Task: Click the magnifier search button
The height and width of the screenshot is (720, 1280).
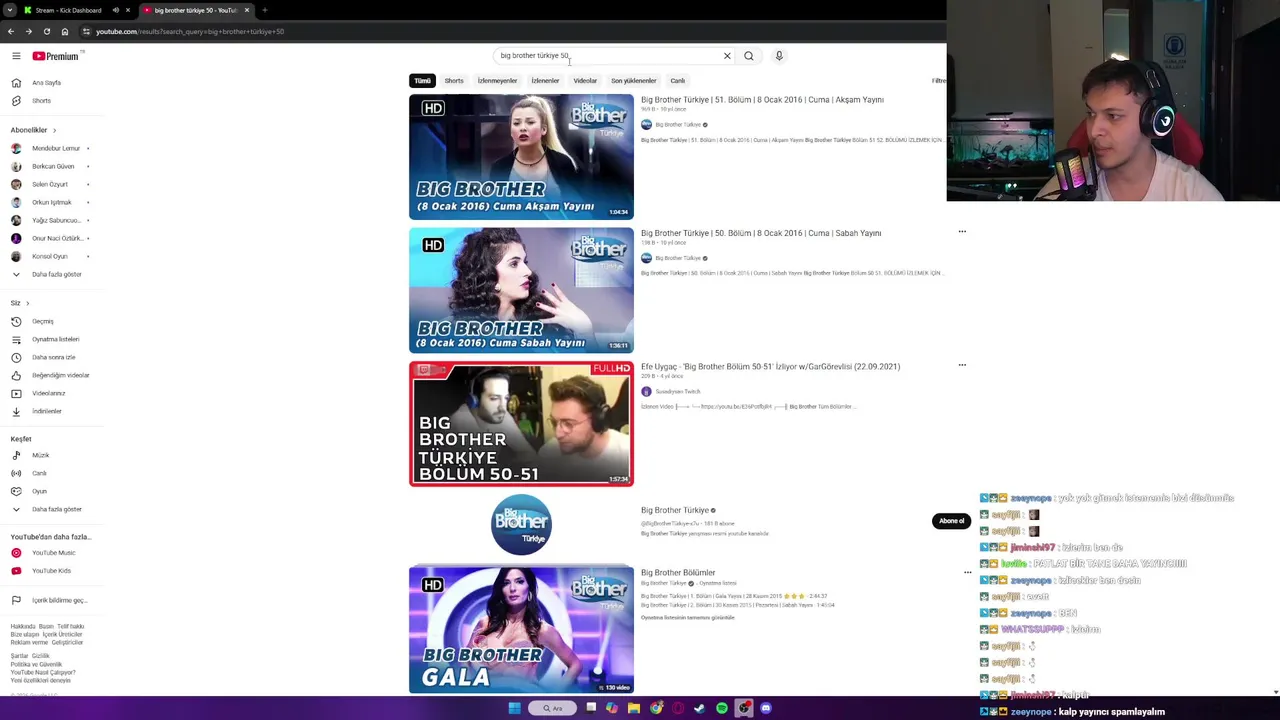Action: pyautogui.click(x=748, y=56)
